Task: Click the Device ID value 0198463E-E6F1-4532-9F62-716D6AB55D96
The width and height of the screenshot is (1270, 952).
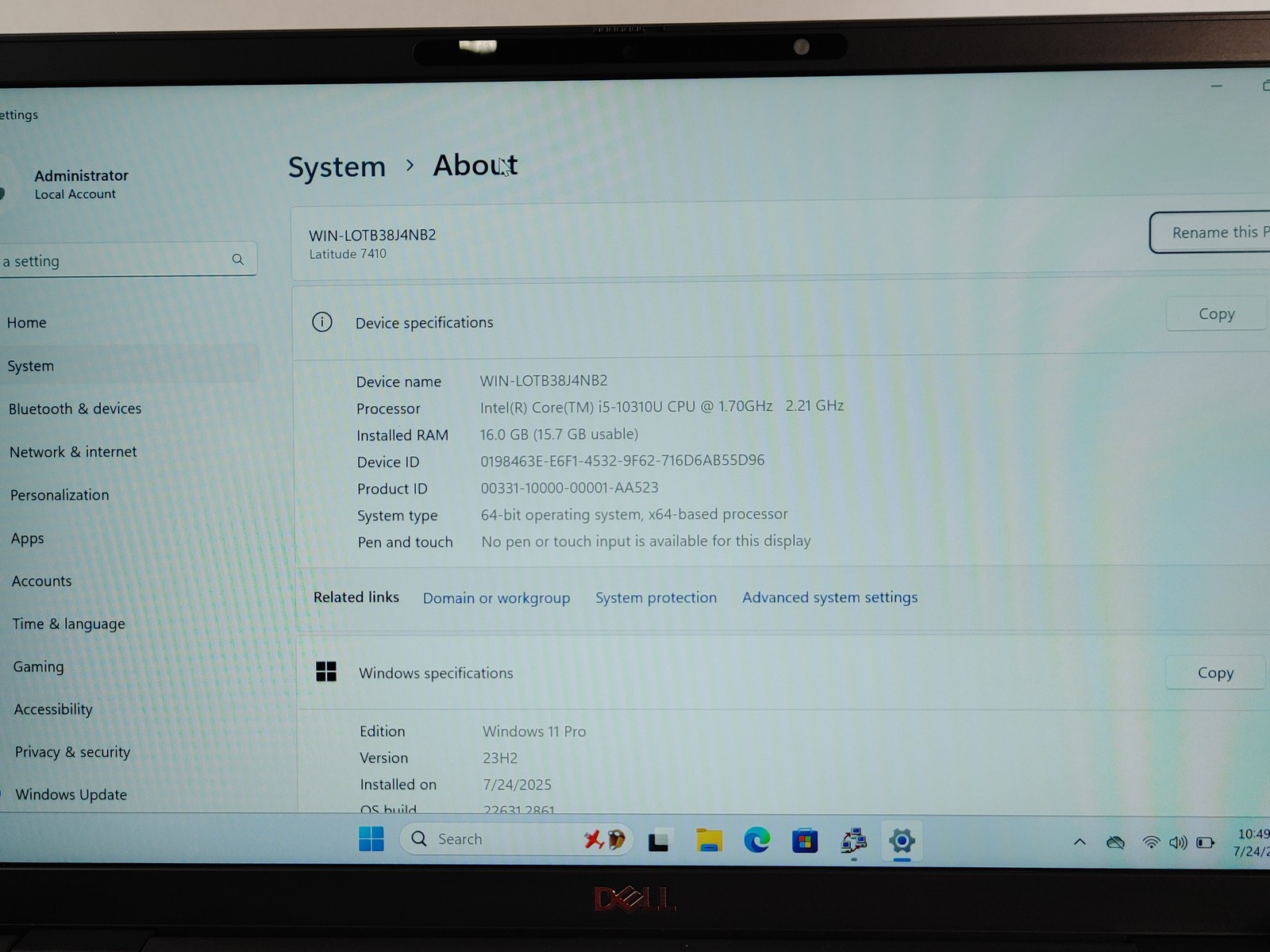Action: click(622, 460)
